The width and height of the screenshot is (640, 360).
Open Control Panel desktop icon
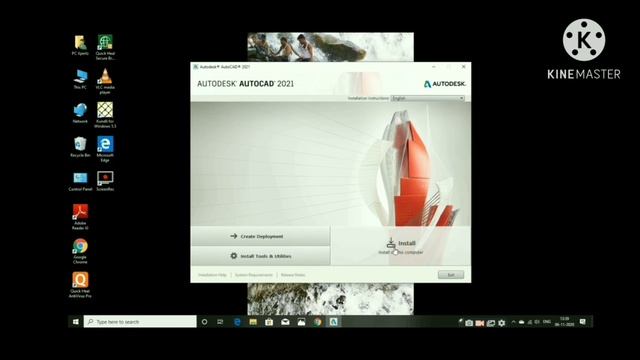[x=80, y=181]
